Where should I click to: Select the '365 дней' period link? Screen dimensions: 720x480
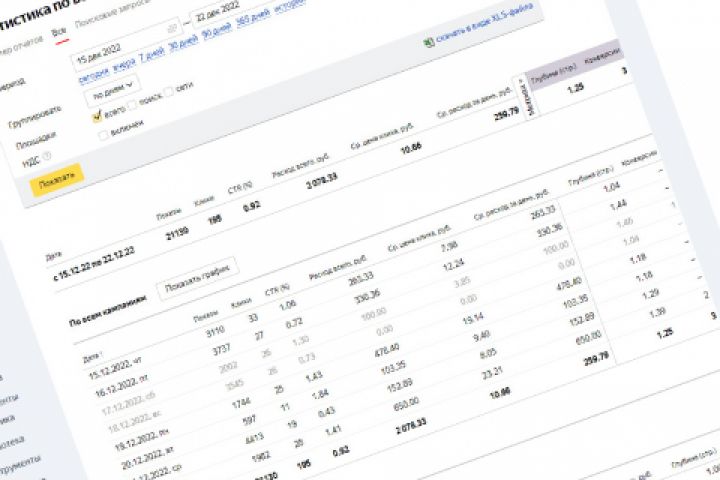(x=253, y=19)
